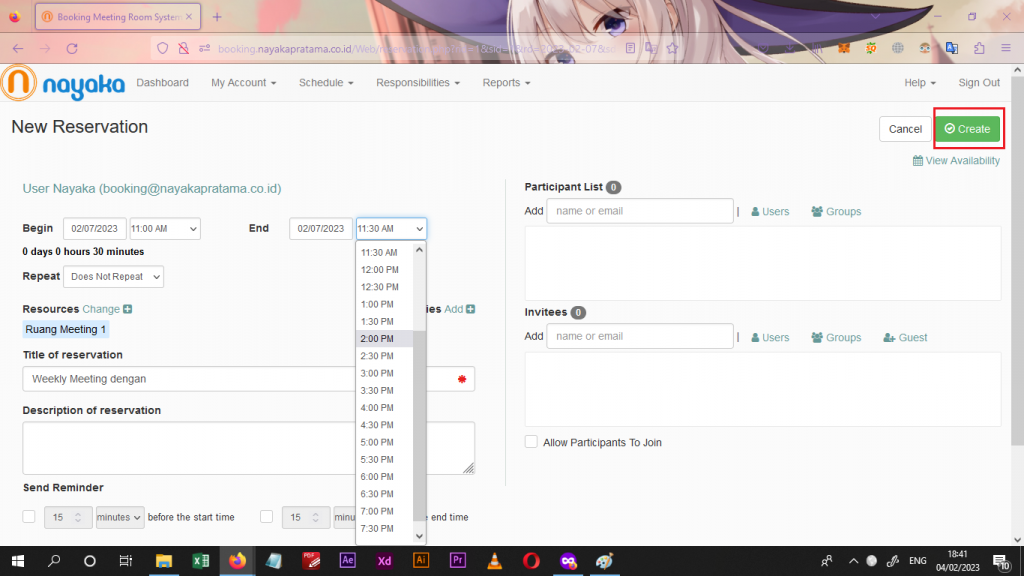
Task: Open Excel from the Windows taskbar
Action: (200, 560)
